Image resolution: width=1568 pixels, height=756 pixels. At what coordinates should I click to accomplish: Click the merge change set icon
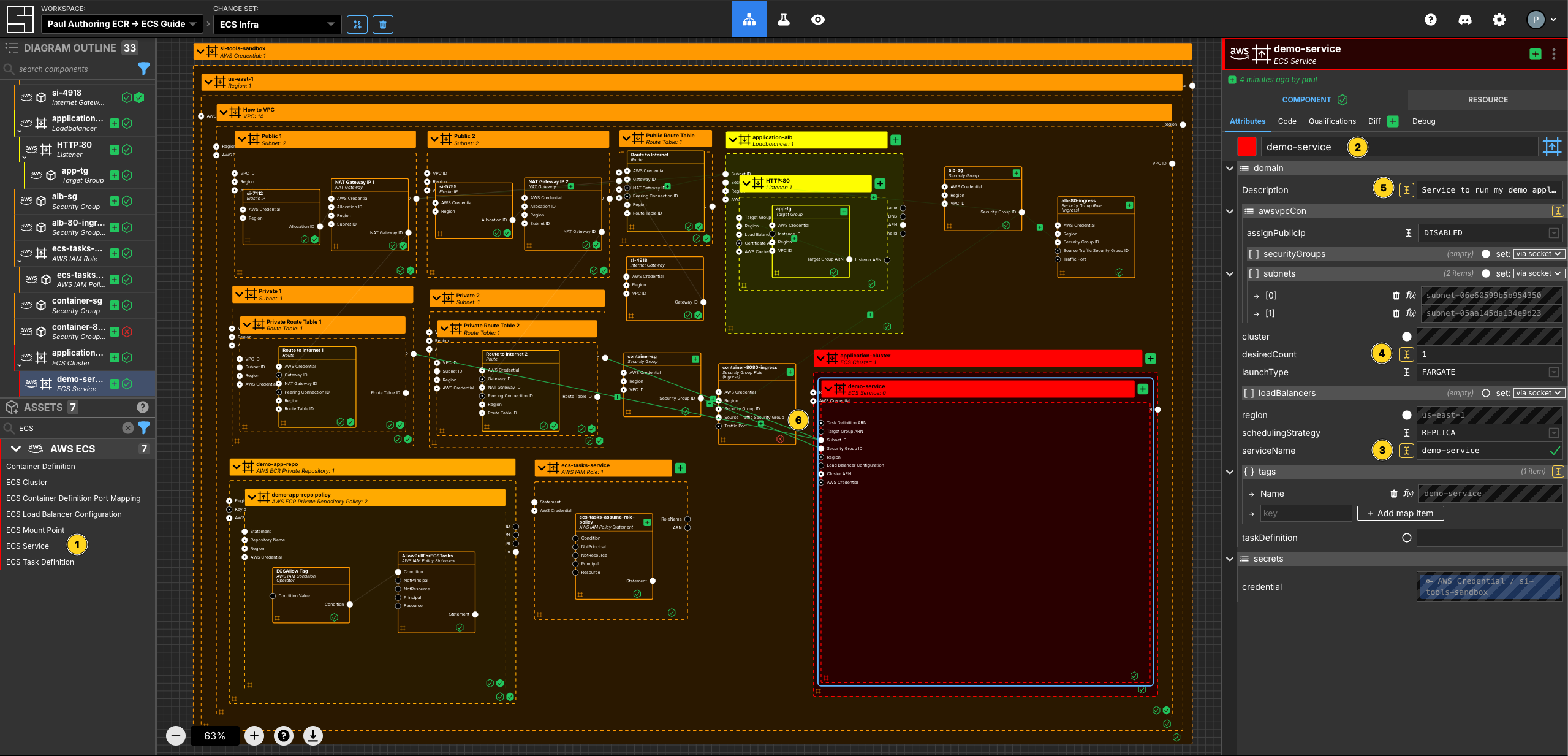(357, 25)
